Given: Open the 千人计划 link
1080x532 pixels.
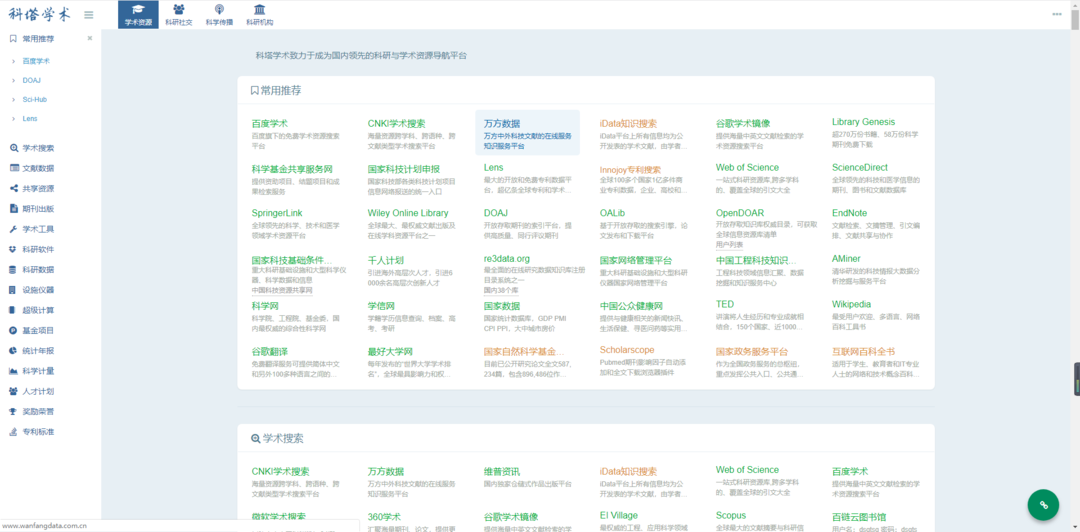Looking at the screenshot, I should (x=386, y=260).
